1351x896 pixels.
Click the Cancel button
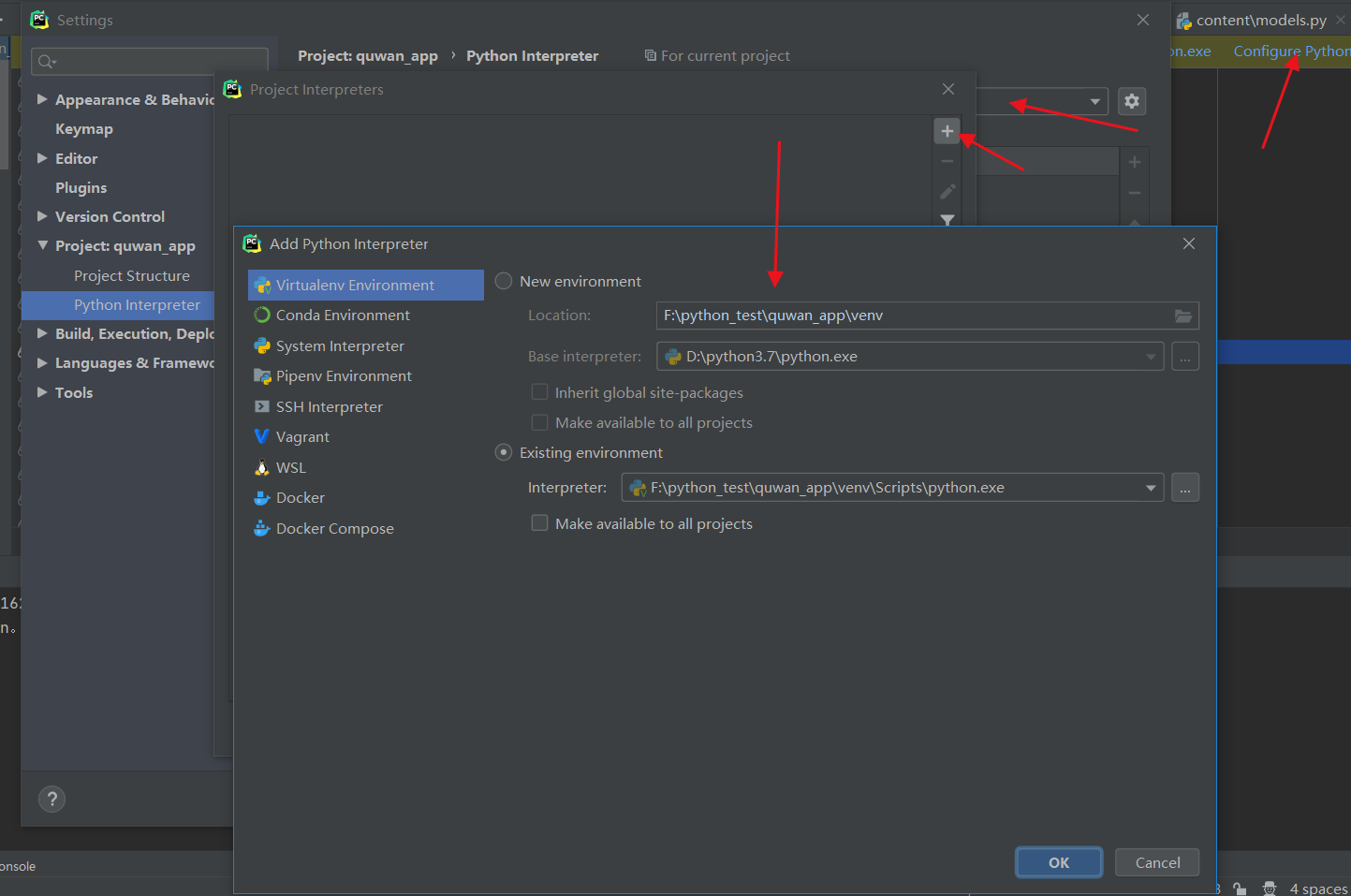1157,862
